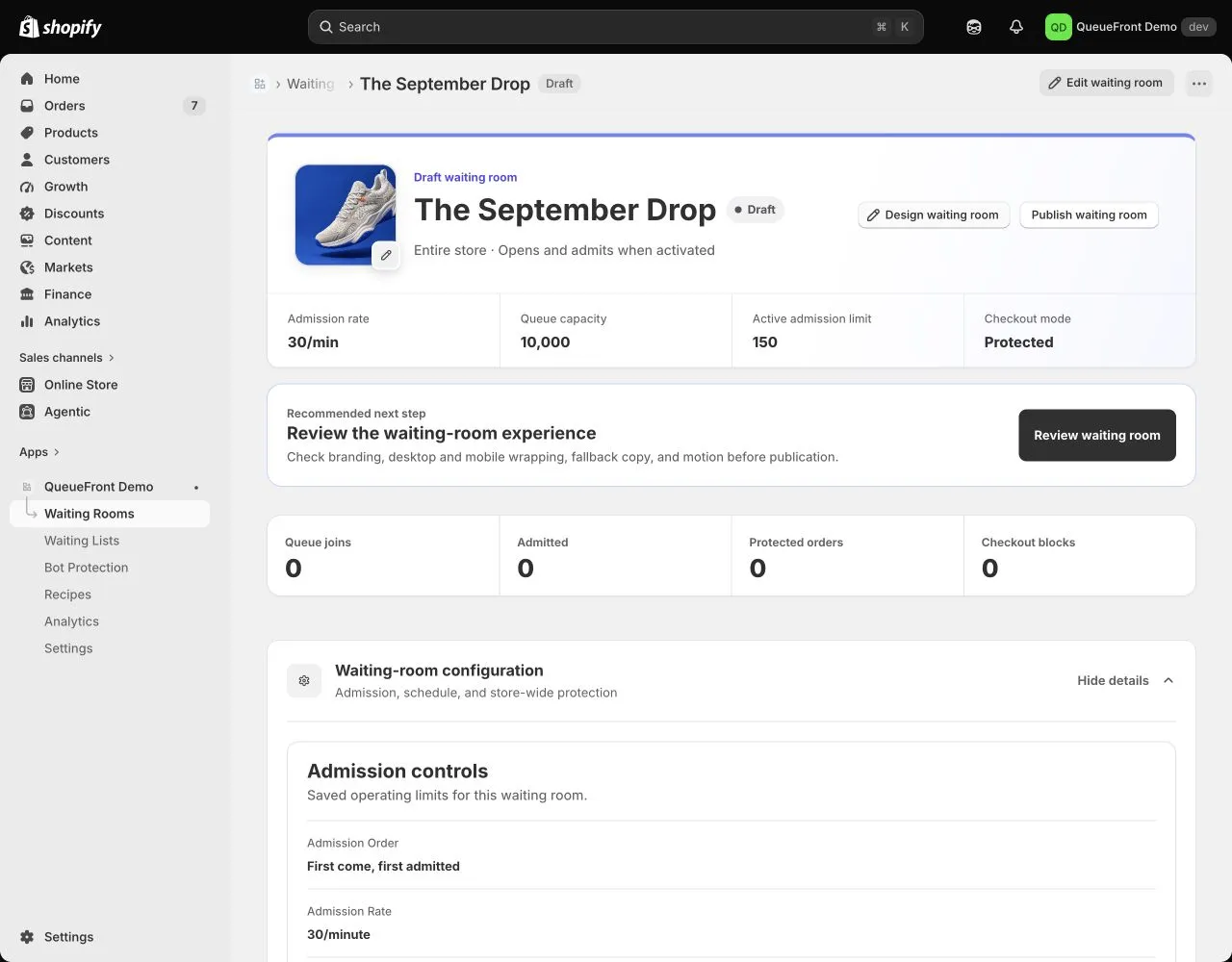Click the QD store avatar
The height and width of the screenshot is (962, 1232).
(x=1058, y=27)
